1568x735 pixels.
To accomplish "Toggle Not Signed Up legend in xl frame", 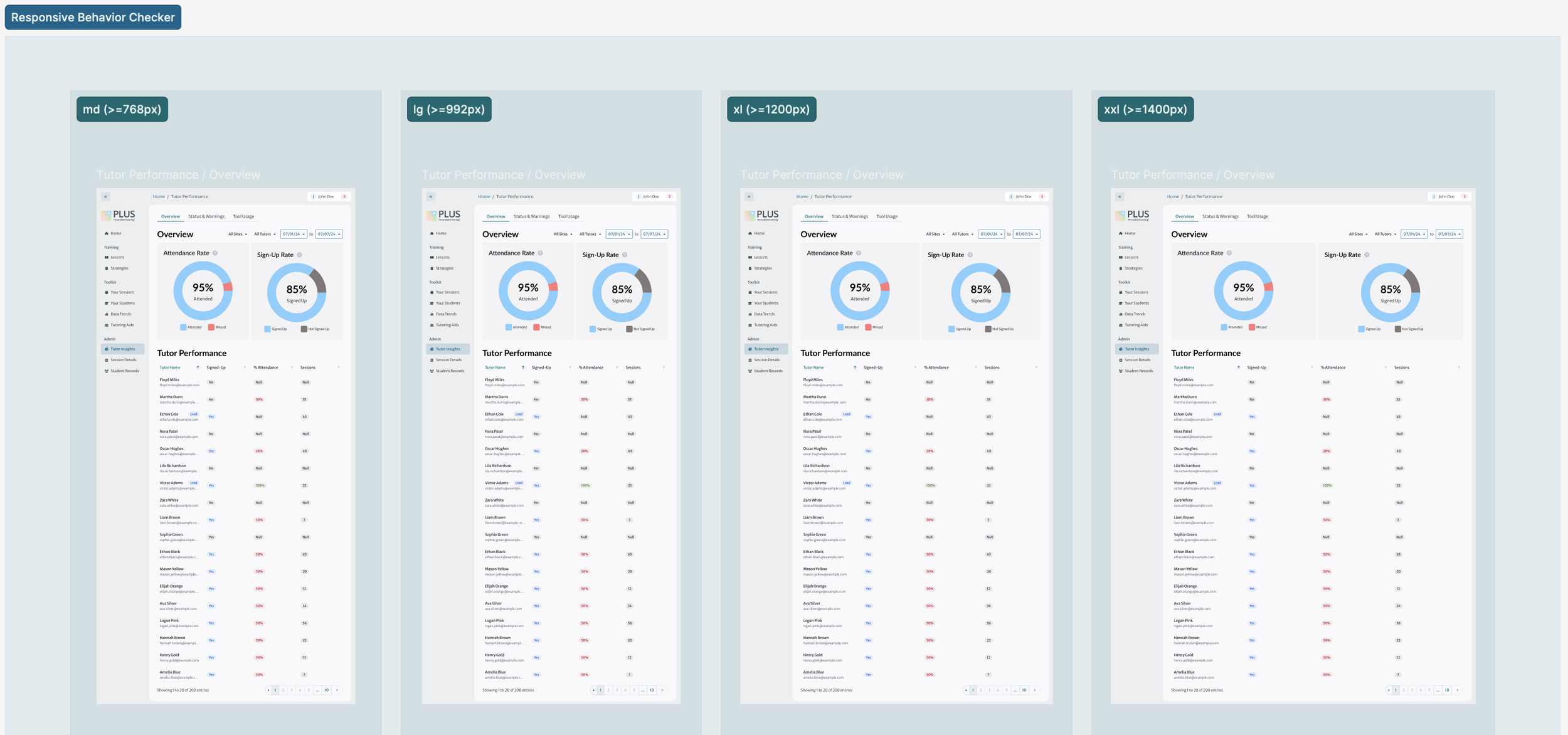I will (999, 329).
